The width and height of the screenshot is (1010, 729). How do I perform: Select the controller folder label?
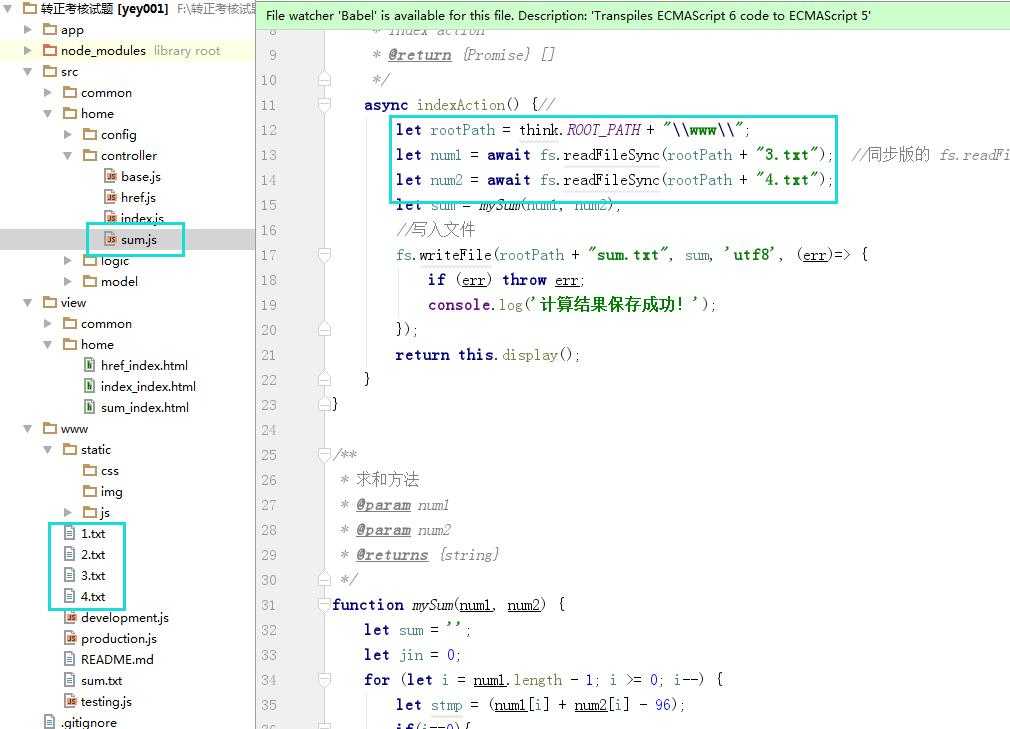129,155
